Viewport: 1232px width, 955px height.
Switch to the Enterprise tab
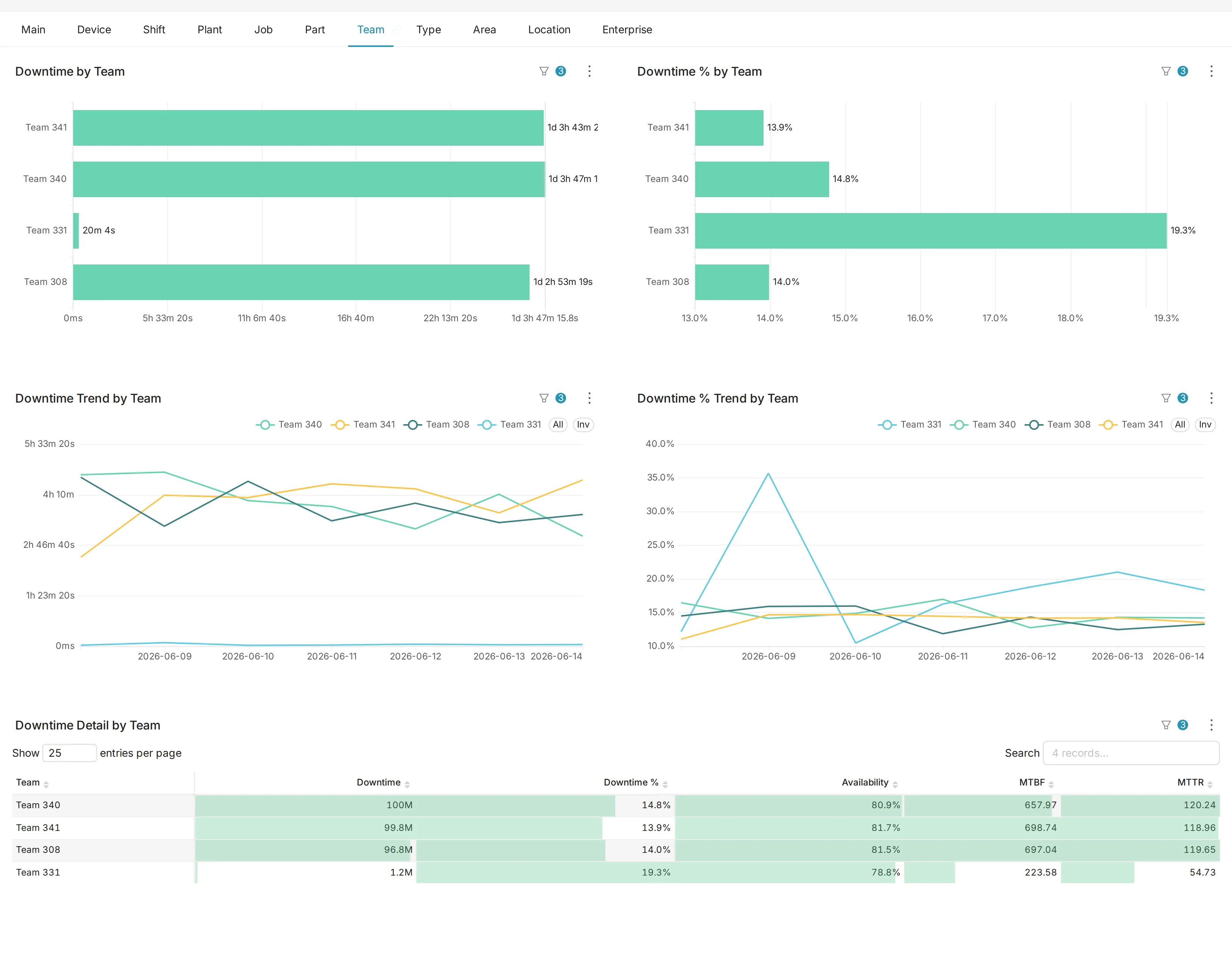click(x=627, y=30)
